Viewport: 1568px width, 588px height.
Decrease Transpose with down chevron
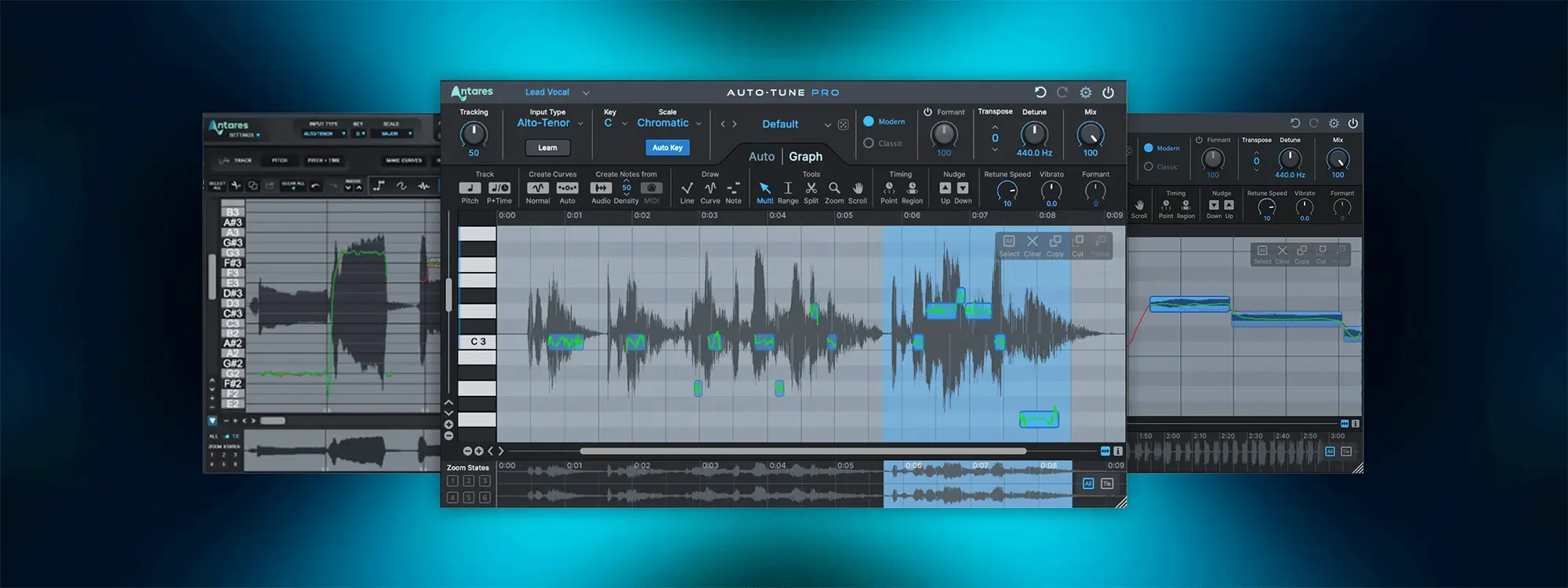[995, 149]
